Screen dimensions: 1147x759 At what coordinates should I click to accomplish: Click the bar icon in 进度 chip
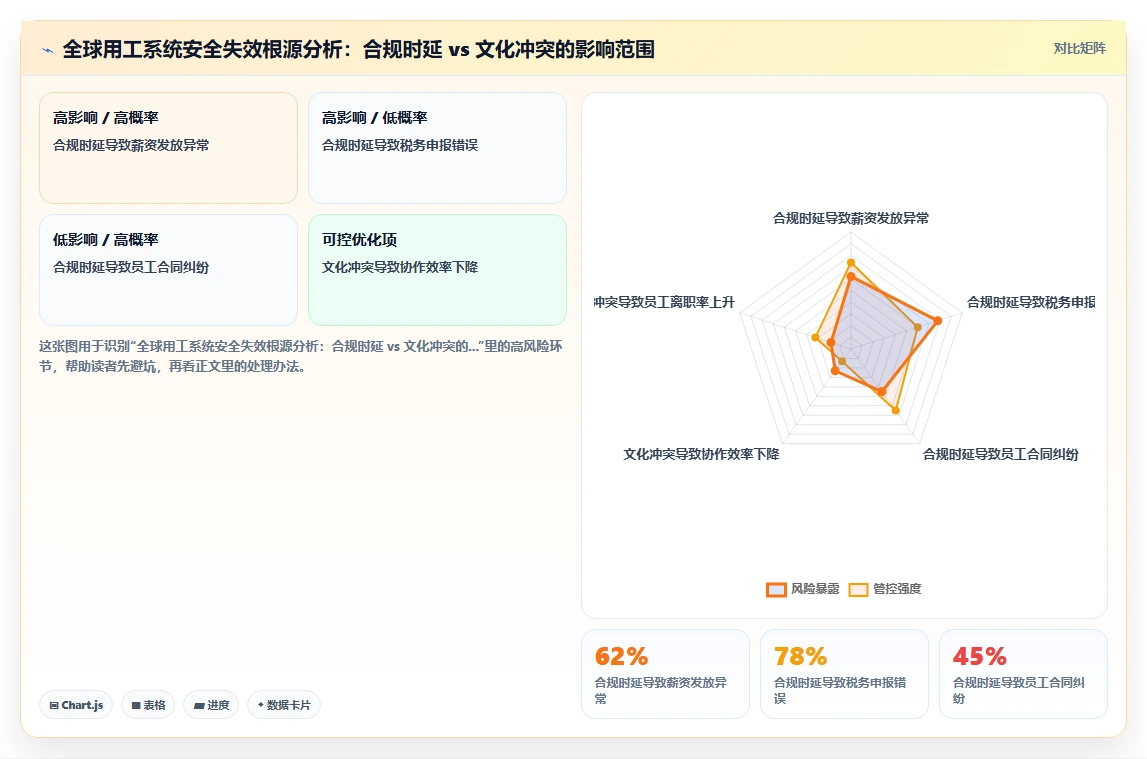click(x=198, y=706)
